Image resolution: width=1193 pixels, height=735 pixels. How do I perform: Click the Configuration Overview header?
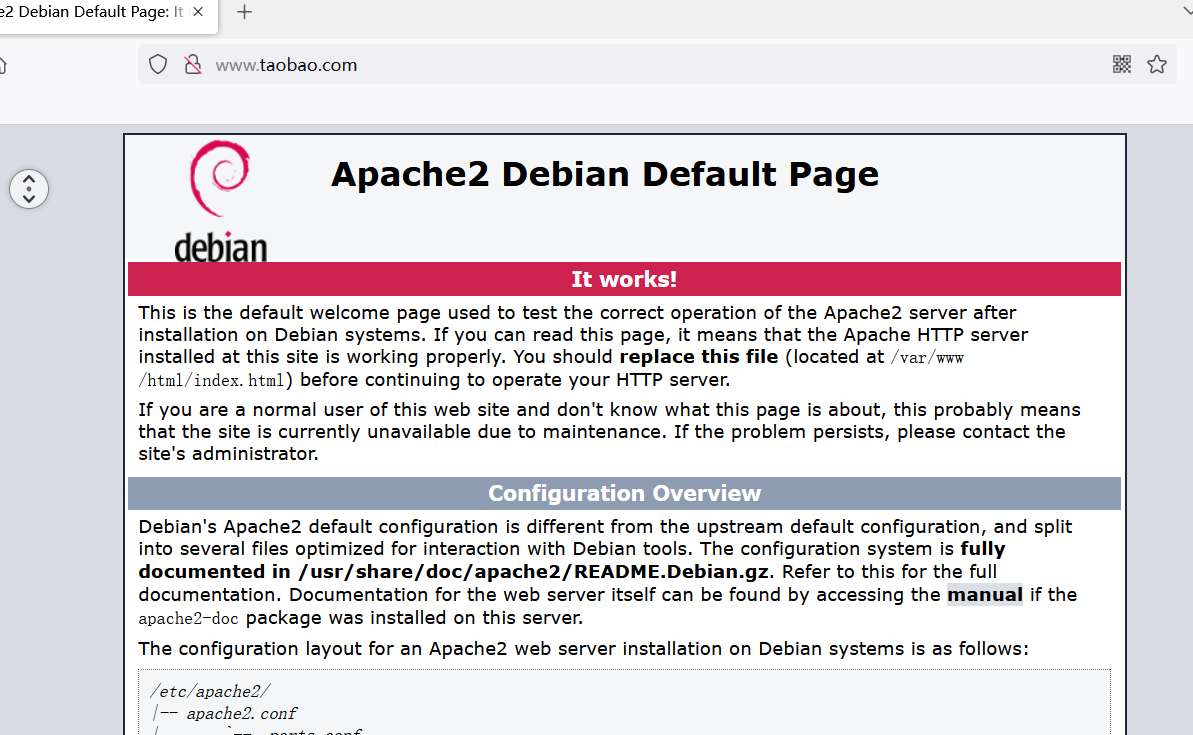click(x=624, y=493)
